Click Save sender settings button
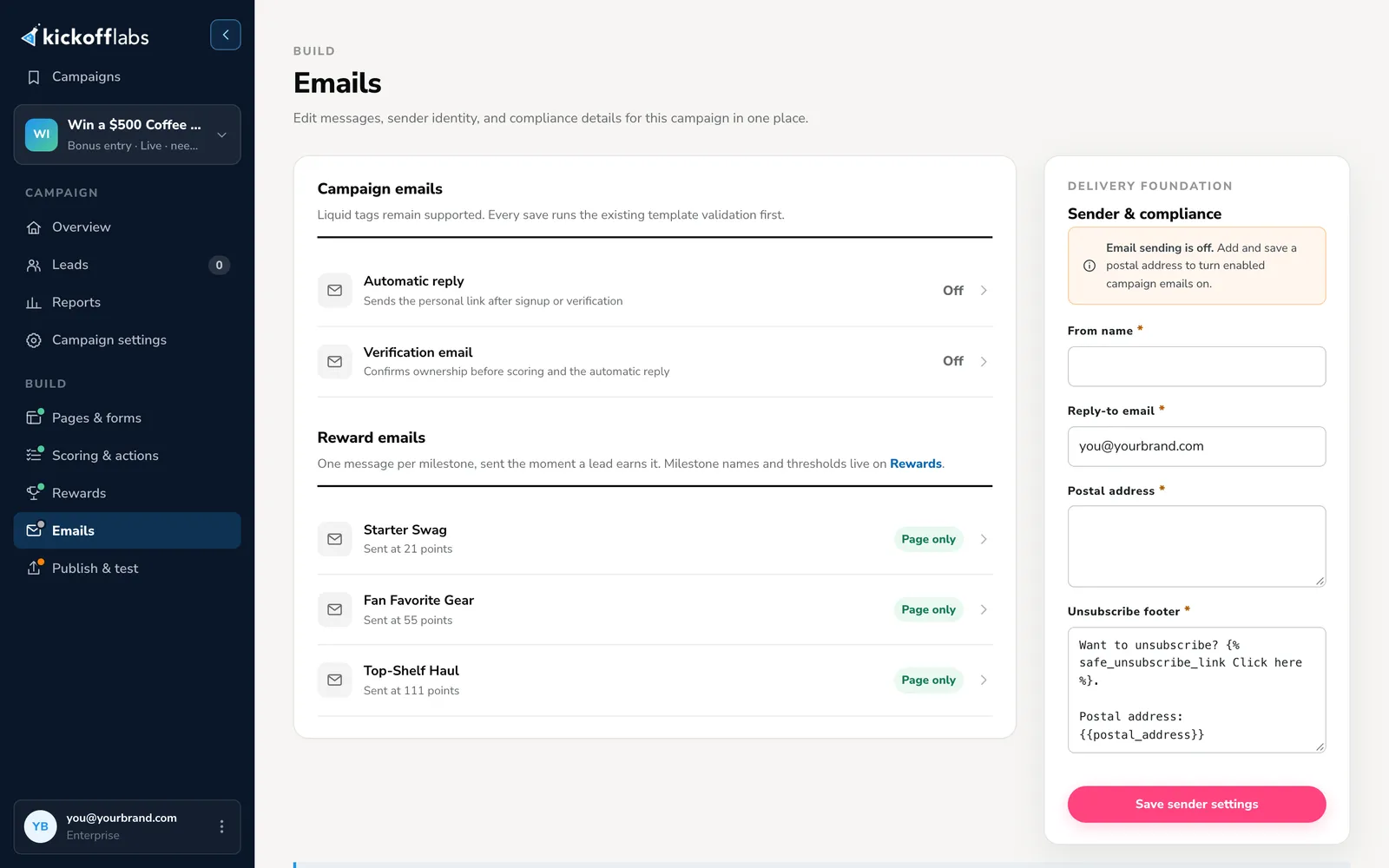The image size is (1389, 868). pyautogui.click(x=1196, y=804)
